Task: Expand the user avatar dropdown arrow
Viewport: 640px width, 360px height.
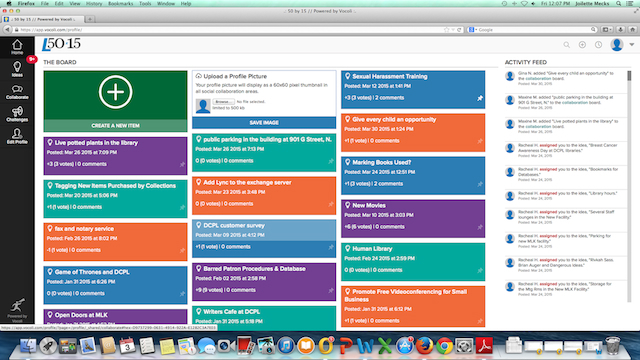Action: (631, 44)
